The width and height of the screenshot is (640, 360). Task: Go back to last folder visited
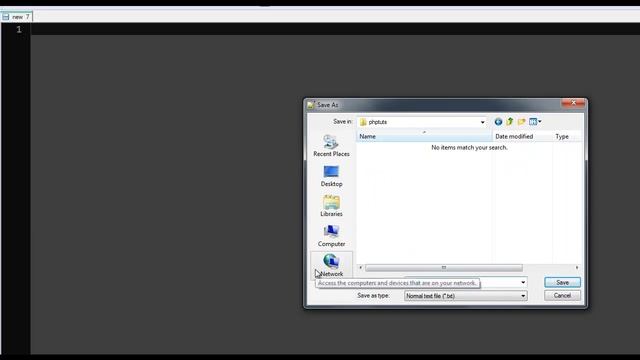point(498,122)
